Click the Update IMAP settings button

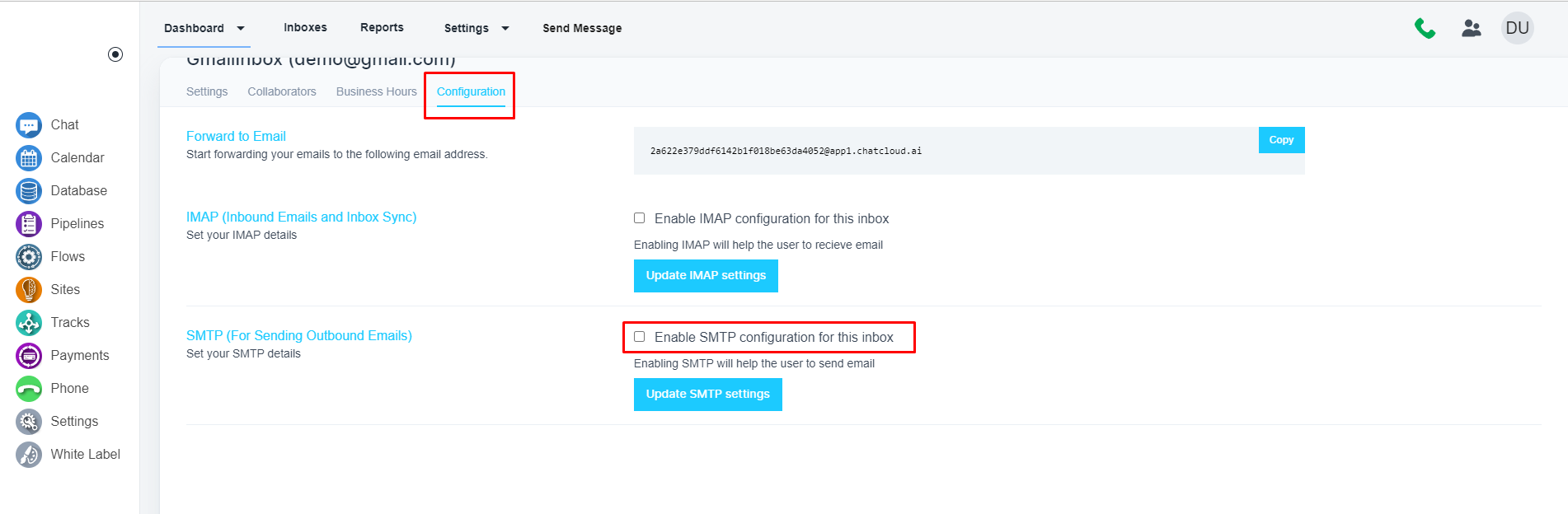click(x=706, y=276)
